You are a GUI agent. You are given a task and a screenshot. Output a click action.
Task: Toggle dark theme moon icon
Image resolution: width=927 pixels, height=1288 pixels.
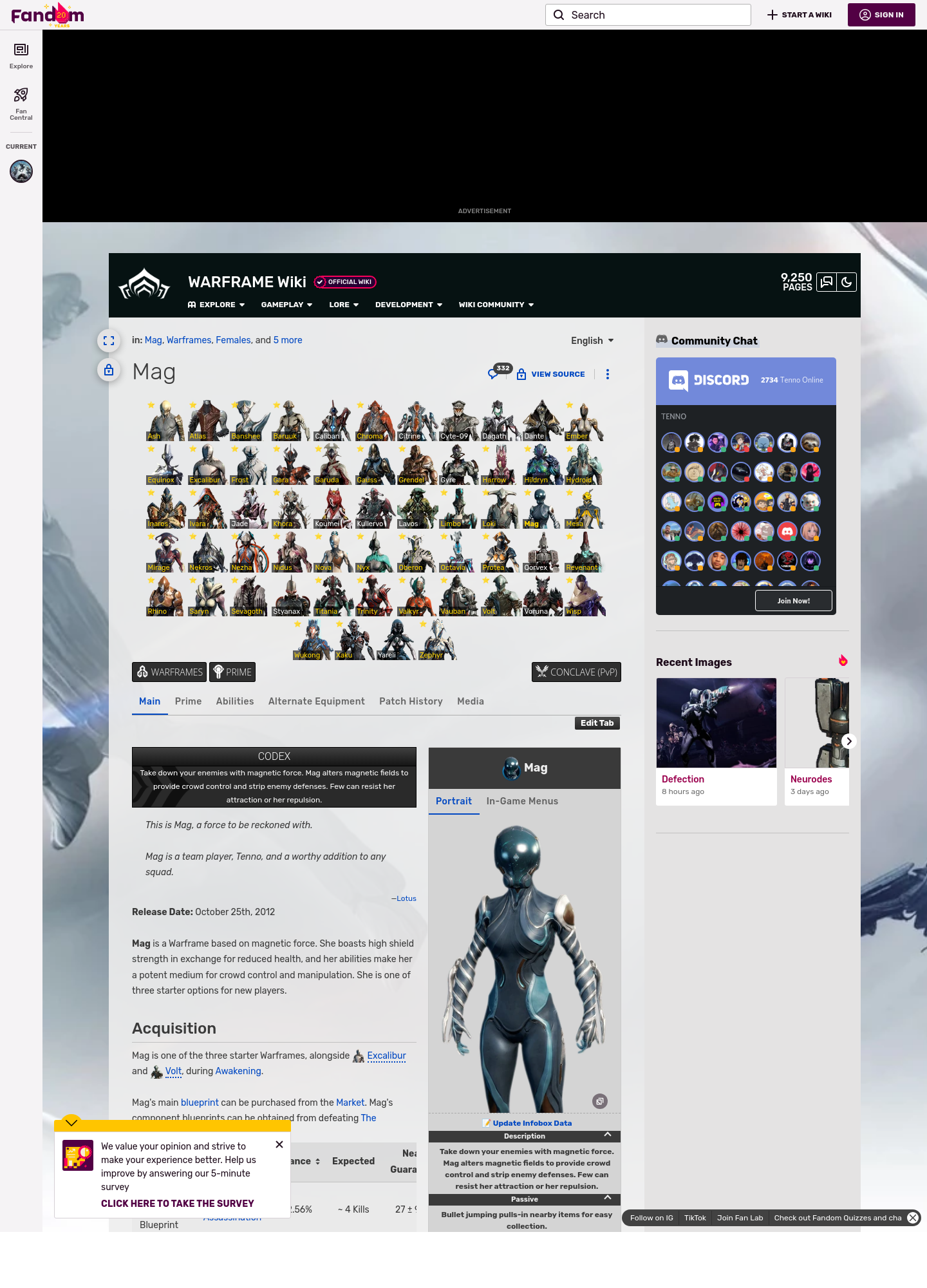tap(847, 282)
